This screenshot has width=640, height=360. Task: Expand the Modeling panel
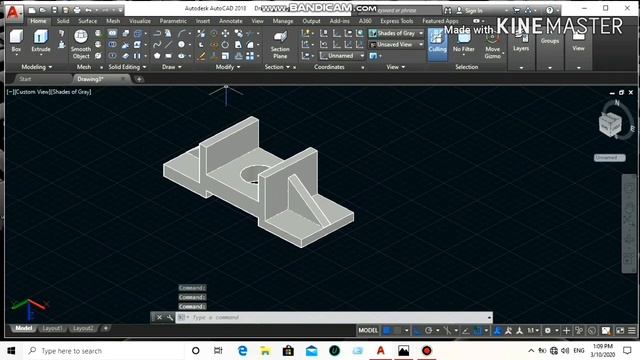click(37, 67)
